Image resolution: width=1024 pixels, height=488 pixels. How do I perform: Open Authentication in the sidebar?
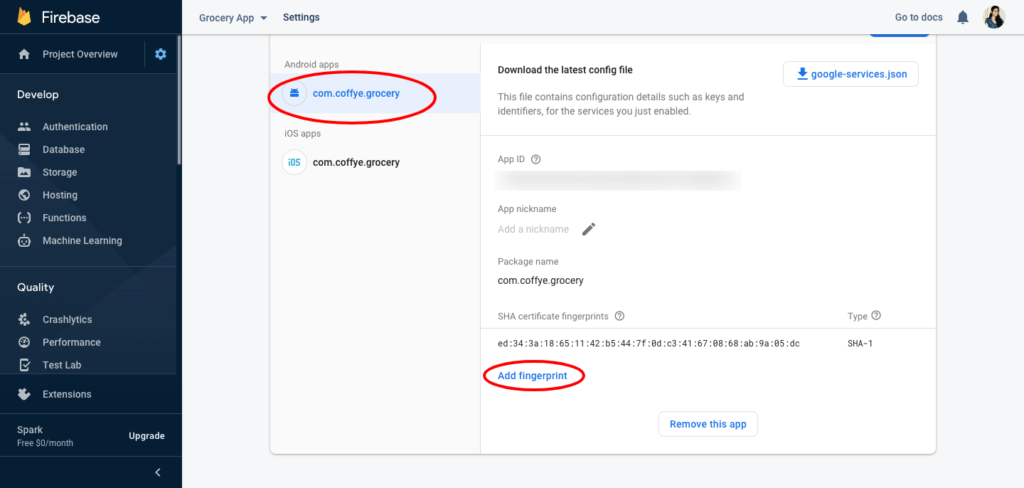tap(75, 127)
